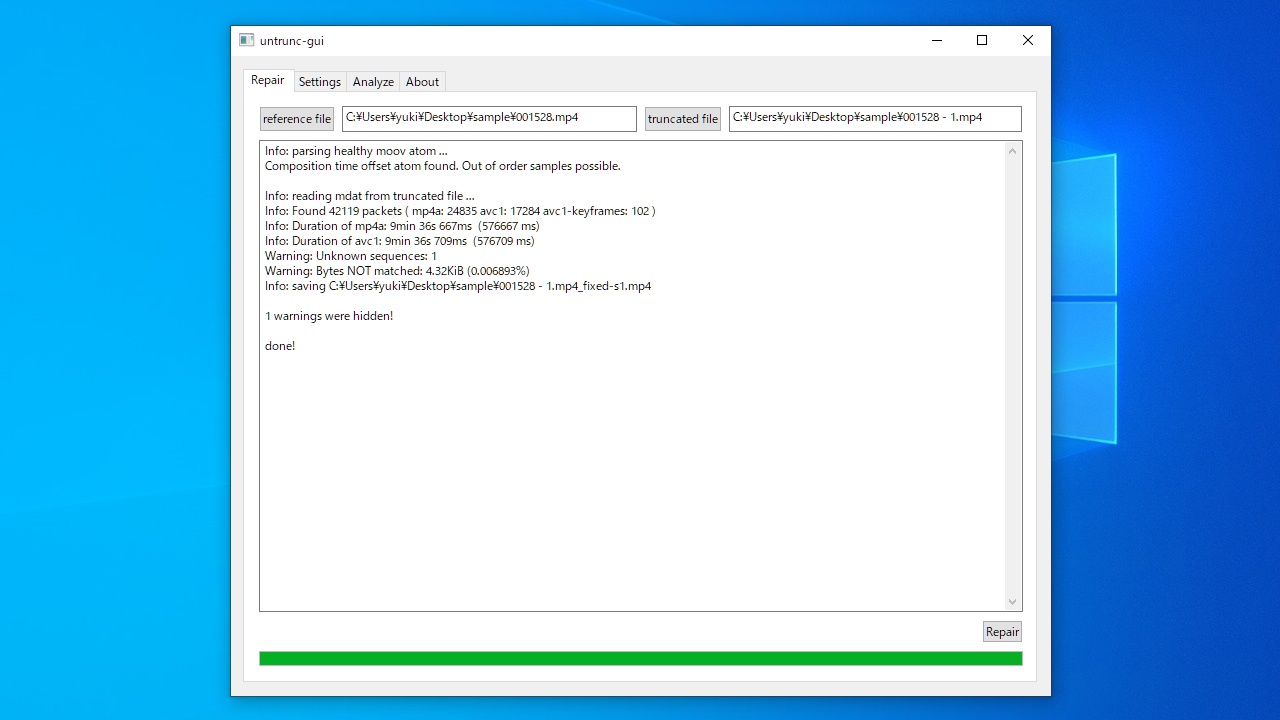
Task: Open the Analyze tab
Action: [373, 82]
